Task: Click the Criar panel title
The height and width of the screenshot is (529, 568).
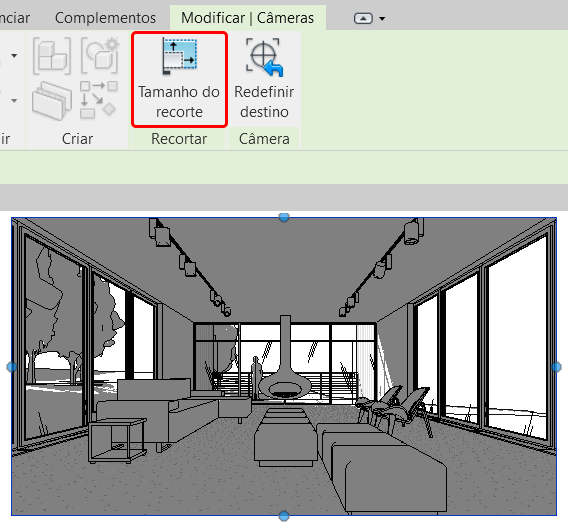Action: (77, 139)
